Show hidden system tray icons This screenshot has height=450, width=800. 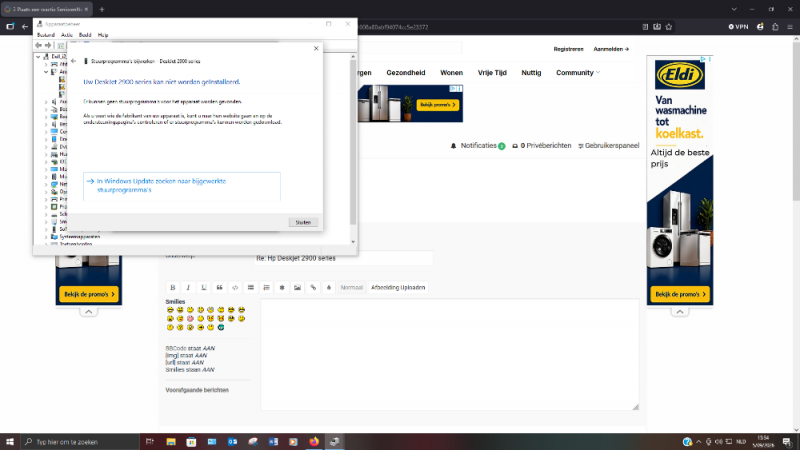pos(698,442)
